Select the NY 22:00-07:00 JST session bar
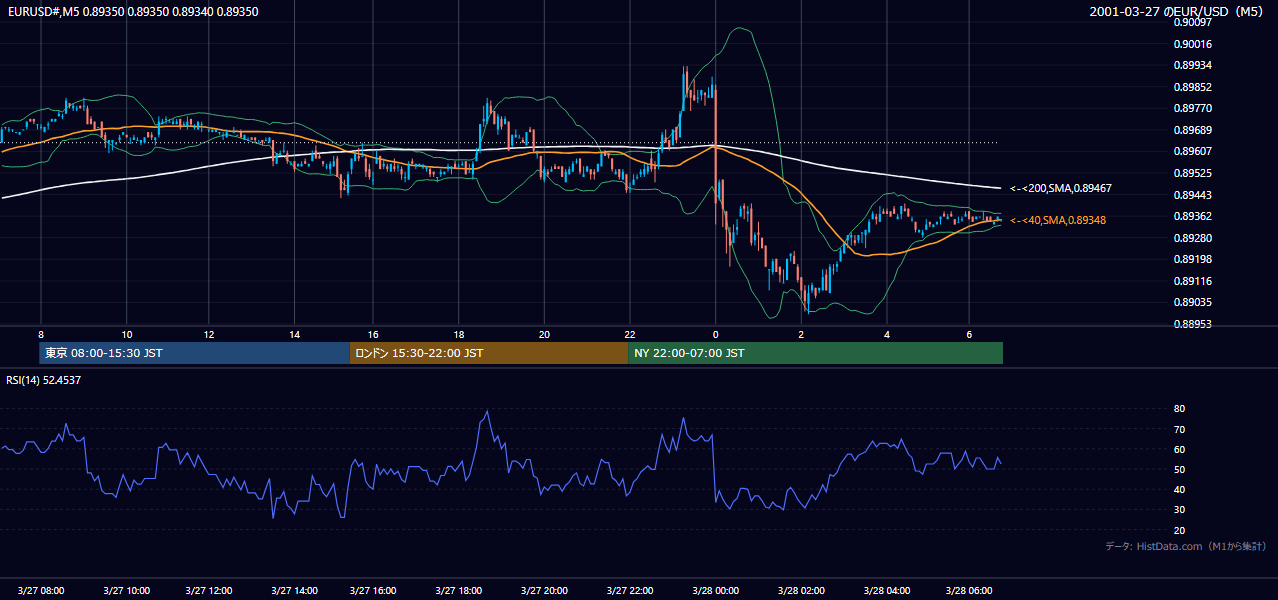Image resolution: width=1278 pixels, height=600 pixels. pos(815,353)
